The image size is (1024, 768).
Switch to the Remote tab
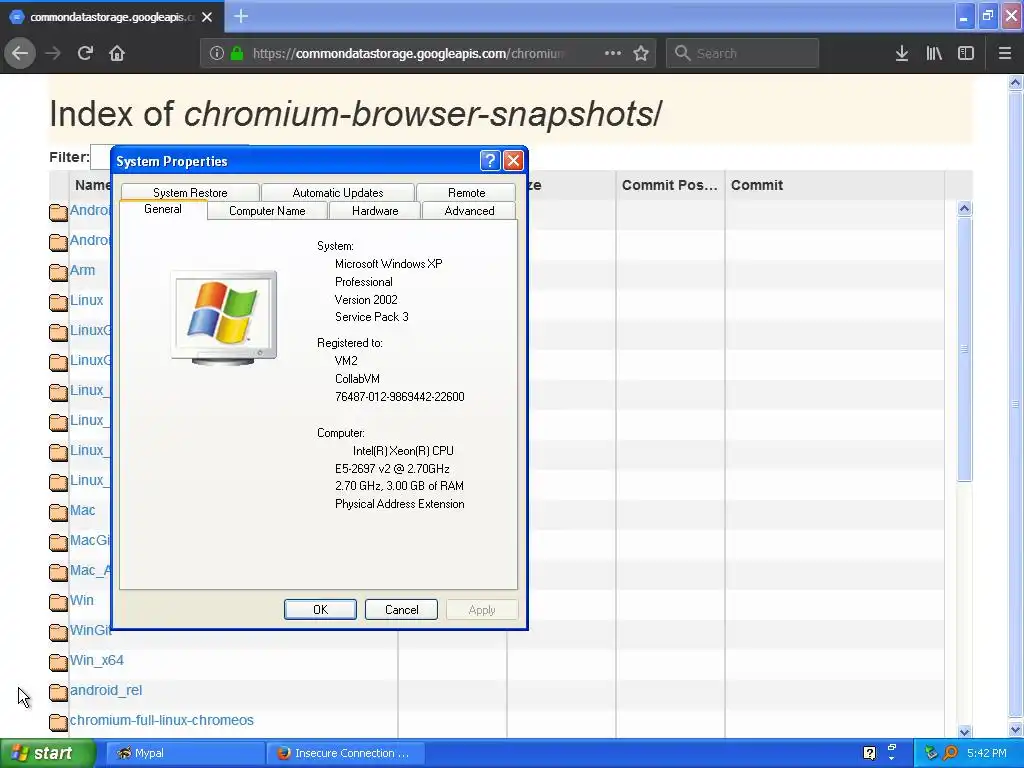coord(466,193)
